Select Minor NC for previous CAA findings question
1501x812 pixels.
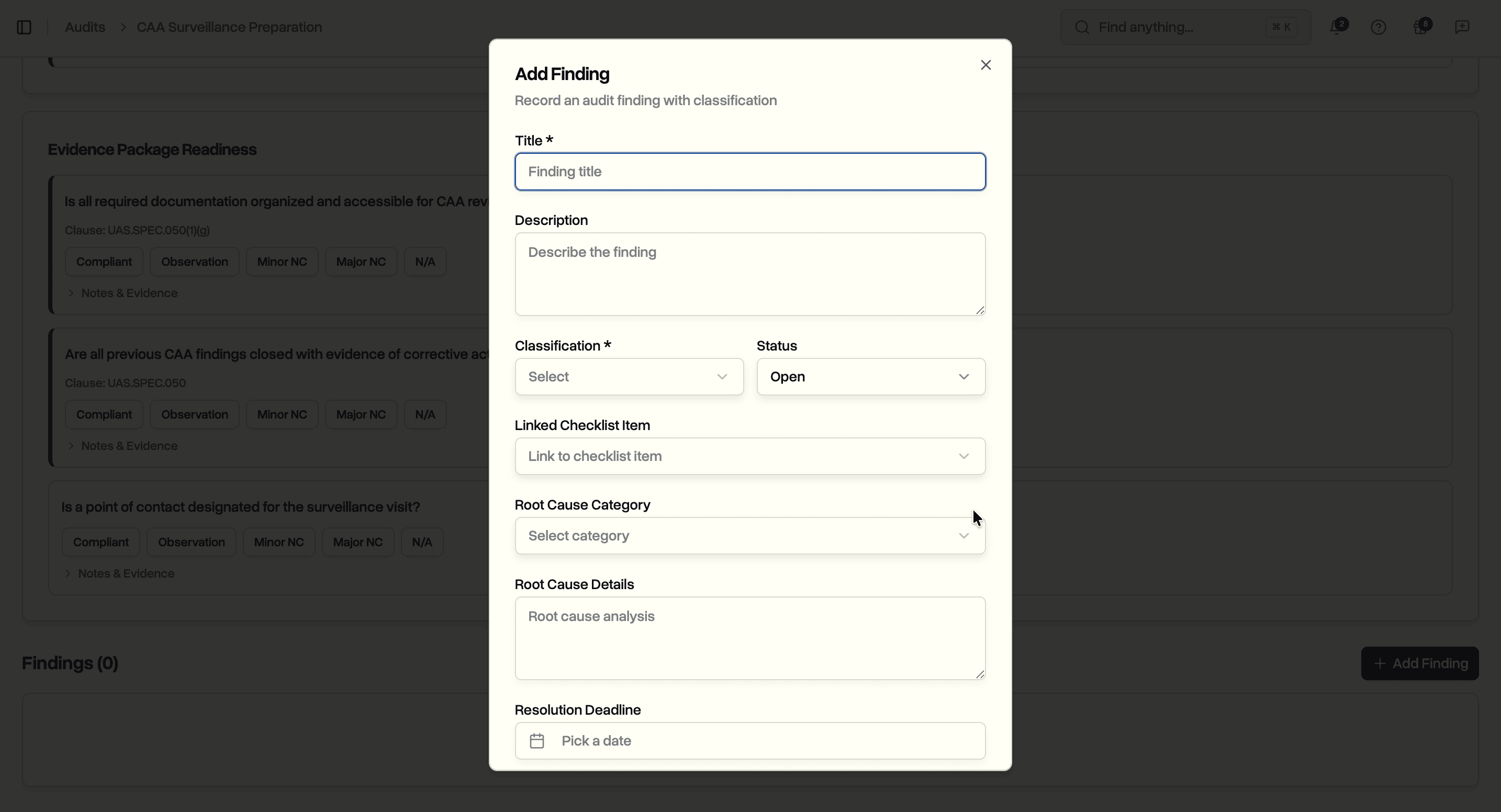282,413
